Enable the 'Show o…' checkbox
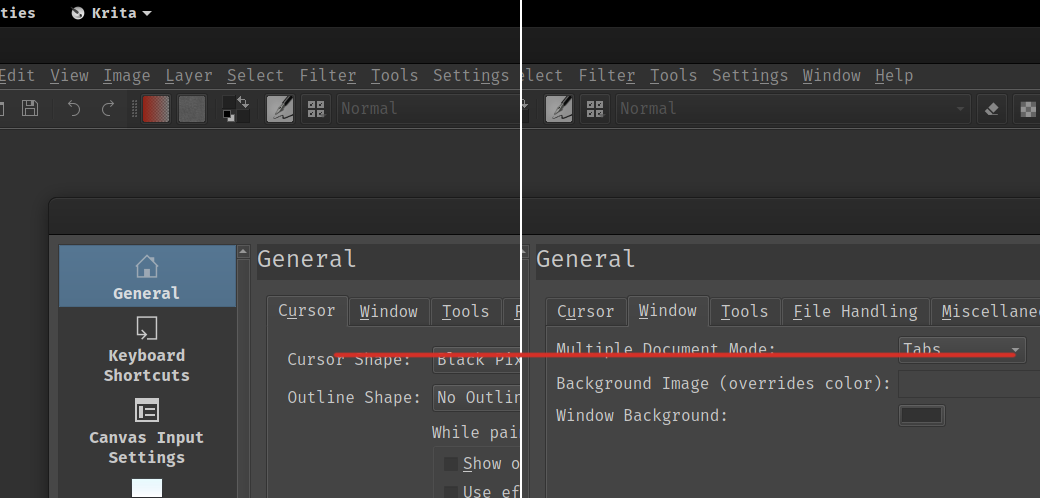Screen dimensions: 1040x498 [451, 464]
